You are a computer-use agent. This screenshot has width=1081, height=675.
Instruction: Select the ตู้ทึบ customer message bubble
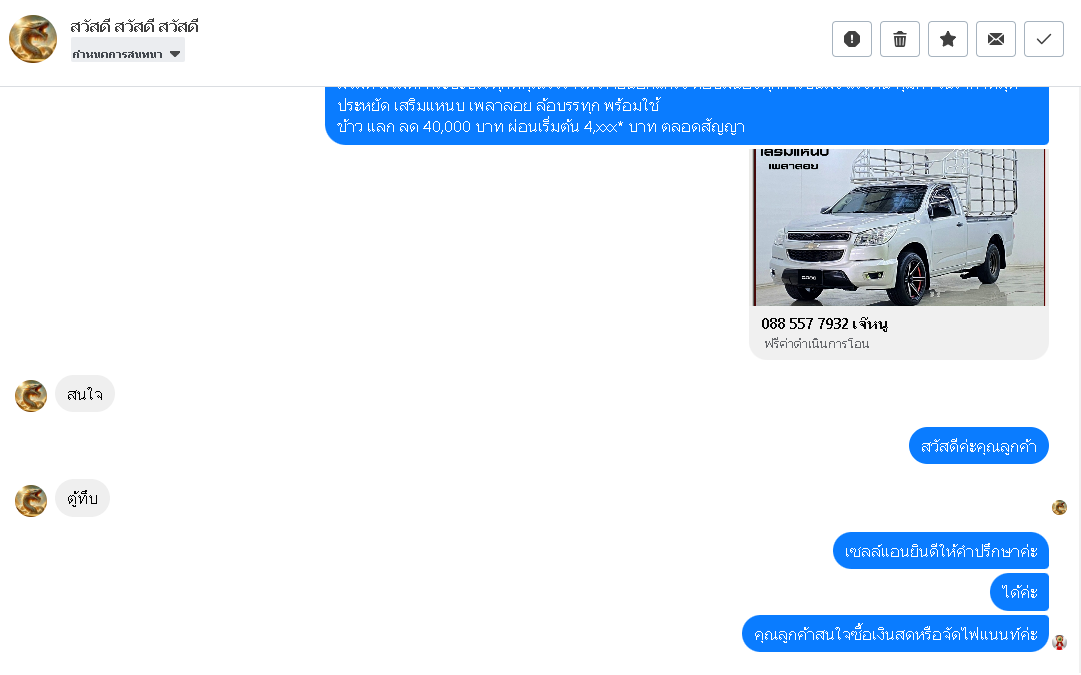point(82,498)
